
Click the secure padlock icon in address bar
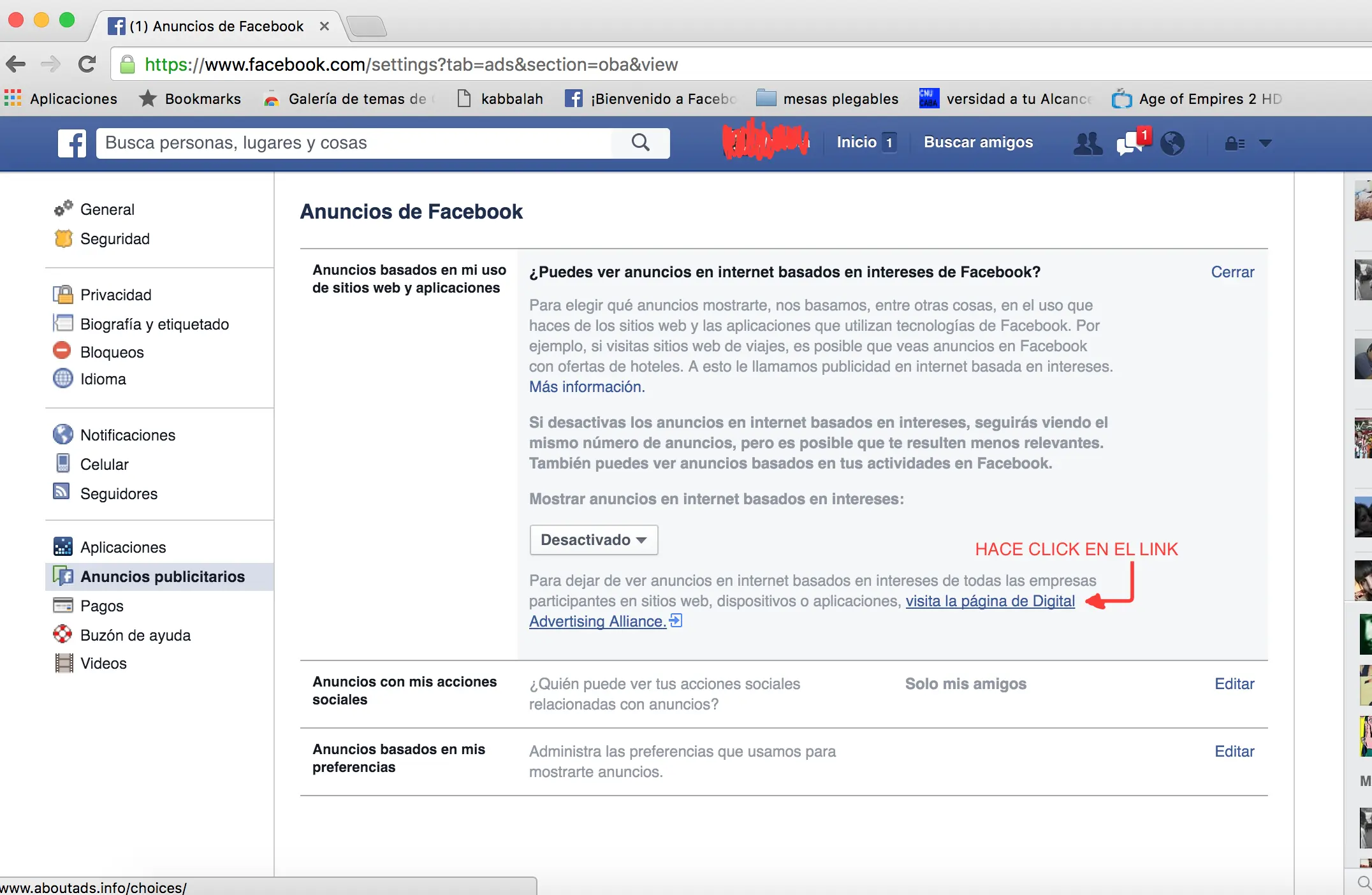point(128,64)
